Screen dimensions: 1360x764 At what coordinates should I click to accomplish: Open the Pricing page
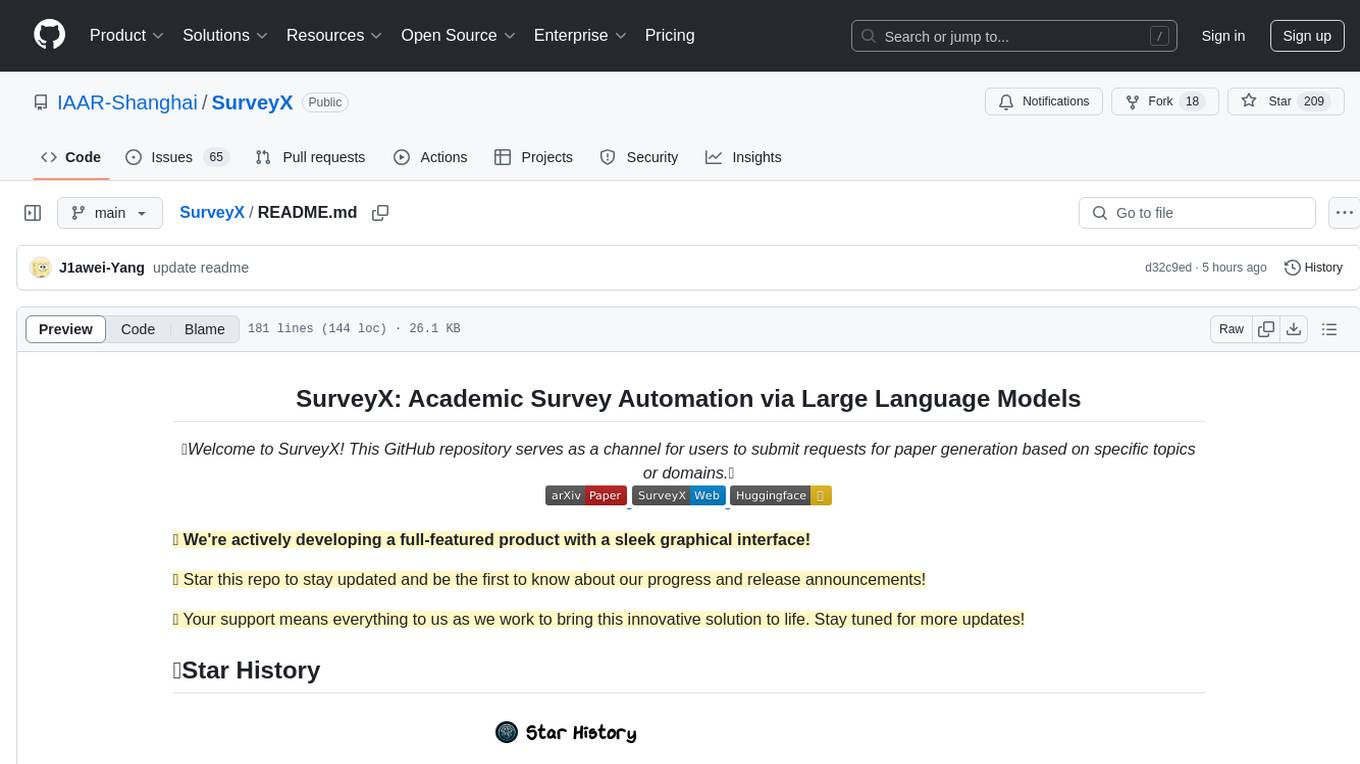tap(670, 35)
